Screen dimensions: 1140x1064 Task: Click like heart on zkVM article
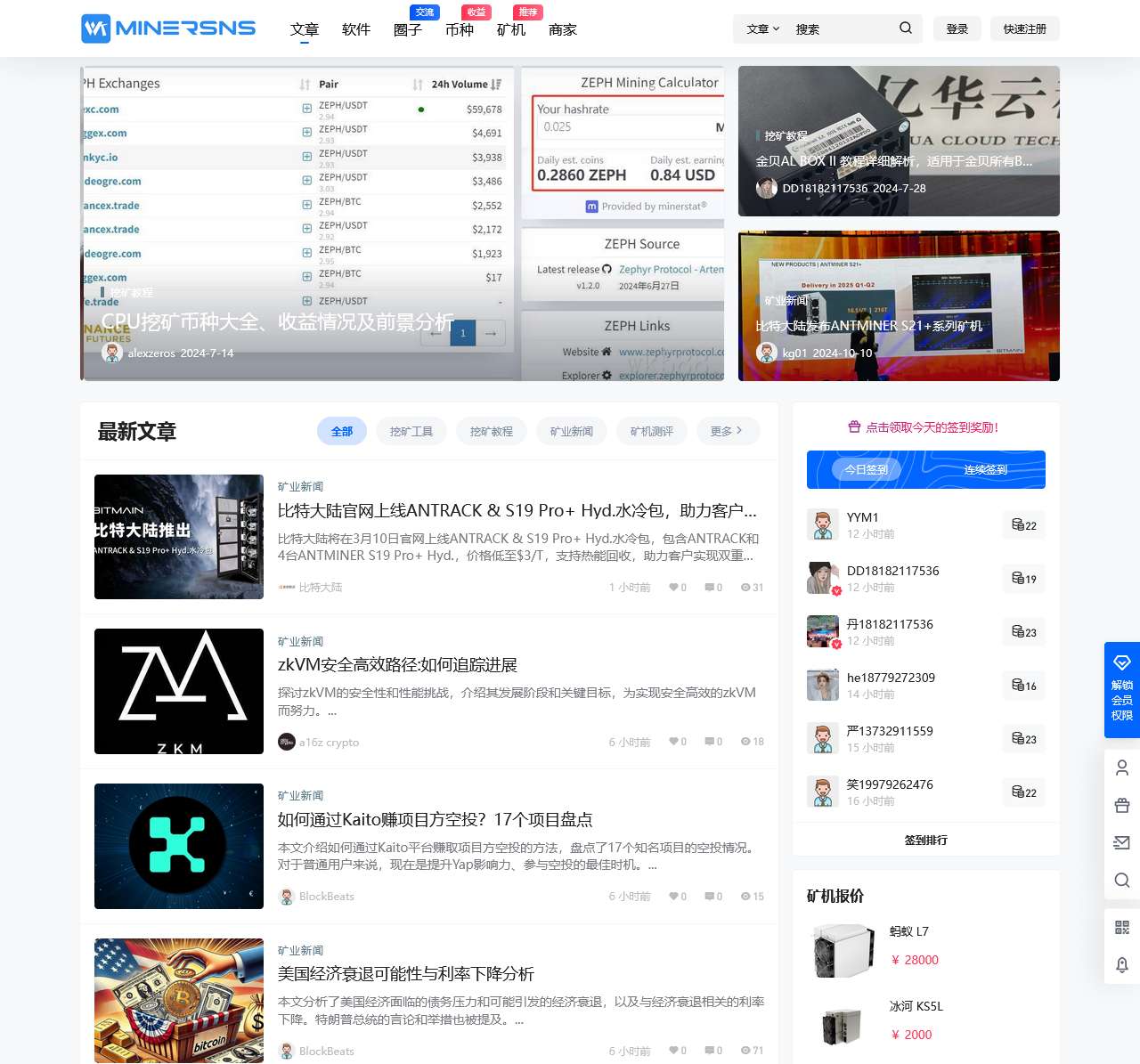point(674,742)
